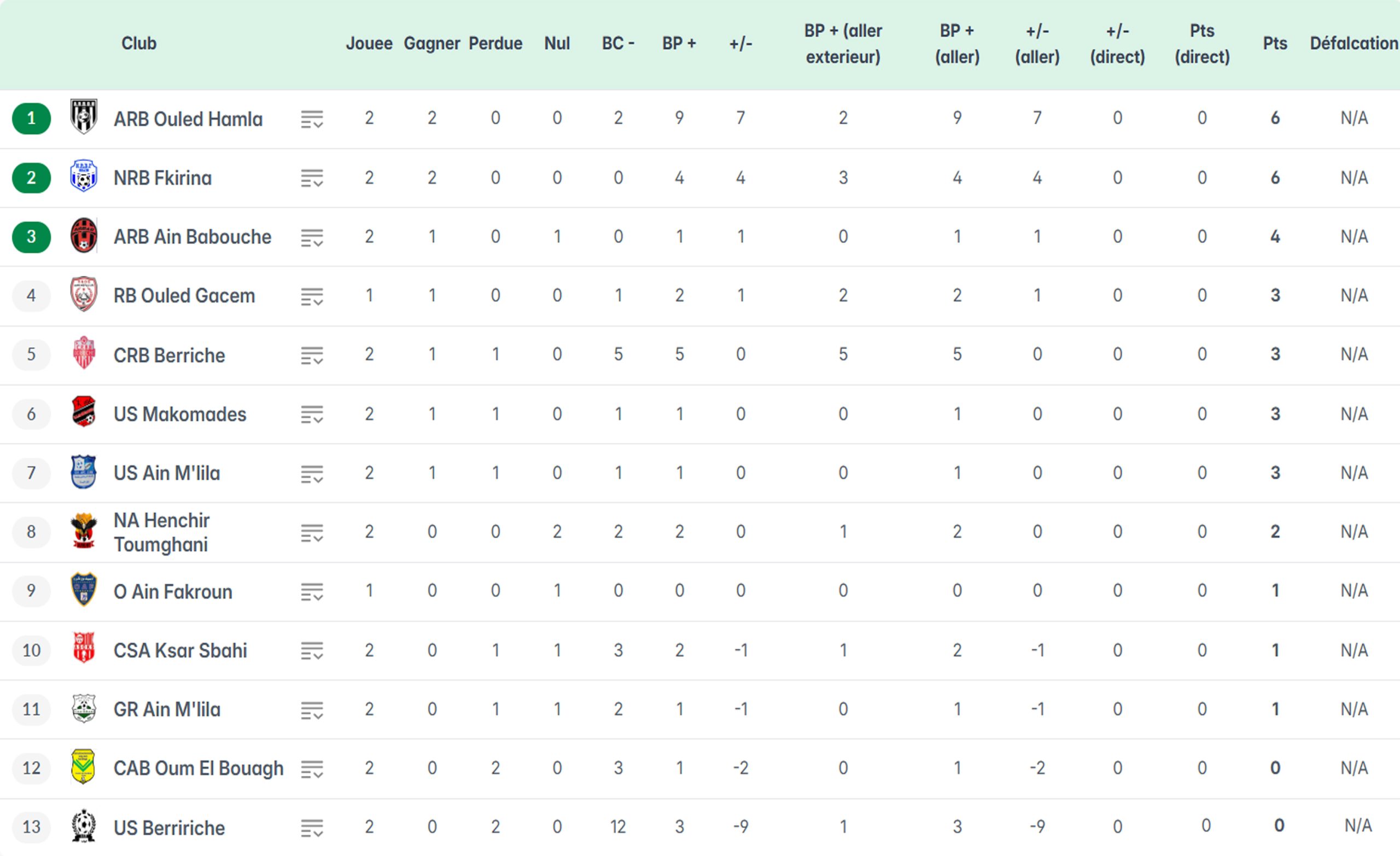The image size is (1400, 856).
Task: Click the ARB Ain Babouche club logo
Action: click(84, 235)
